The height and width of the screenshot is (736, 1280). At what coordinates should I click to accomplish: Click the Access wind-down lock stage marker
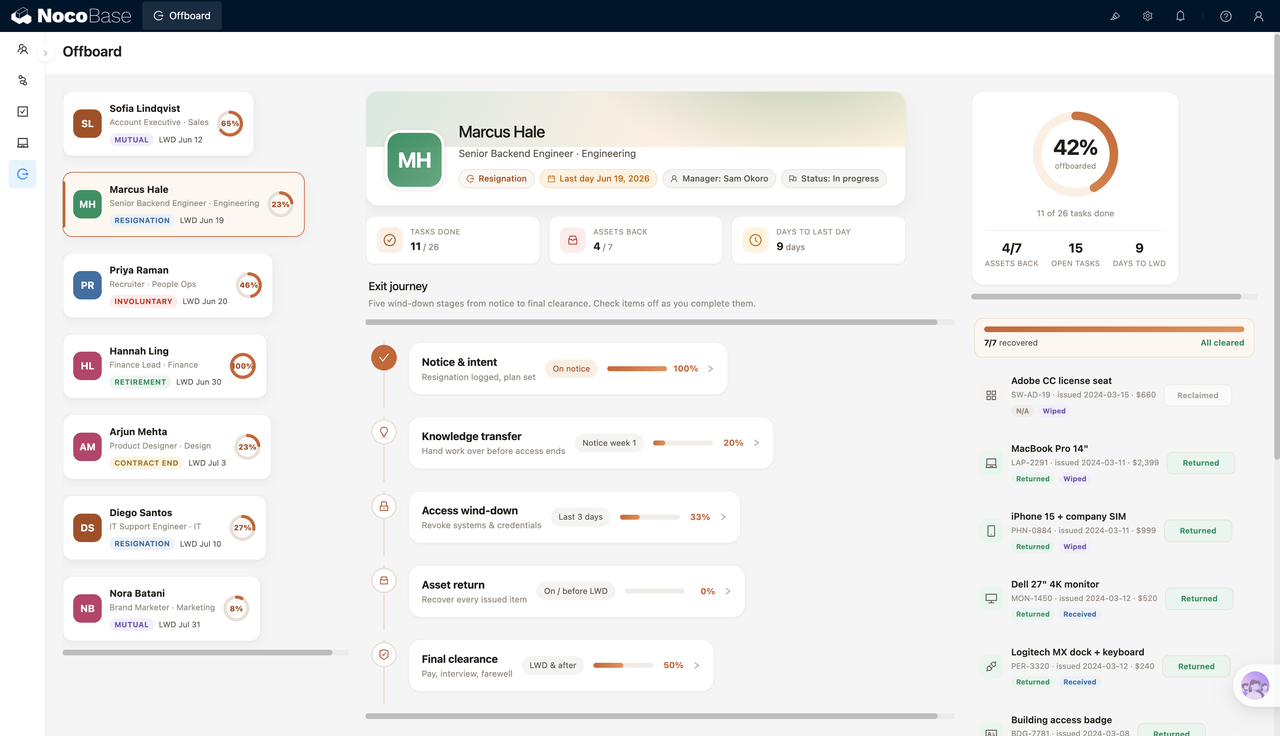384,506
